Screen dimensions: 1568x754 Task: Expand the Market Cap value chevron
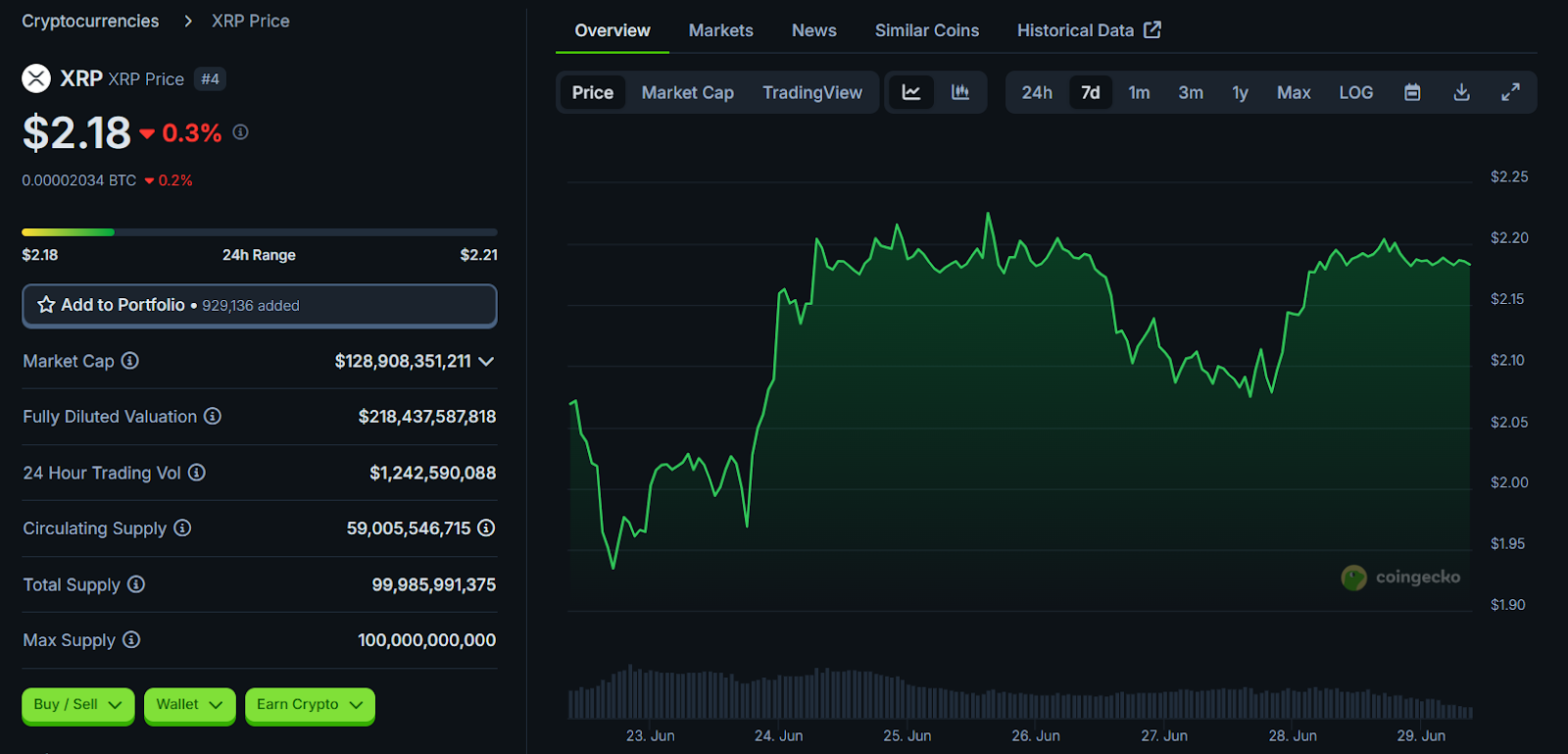tap(486, 361)
